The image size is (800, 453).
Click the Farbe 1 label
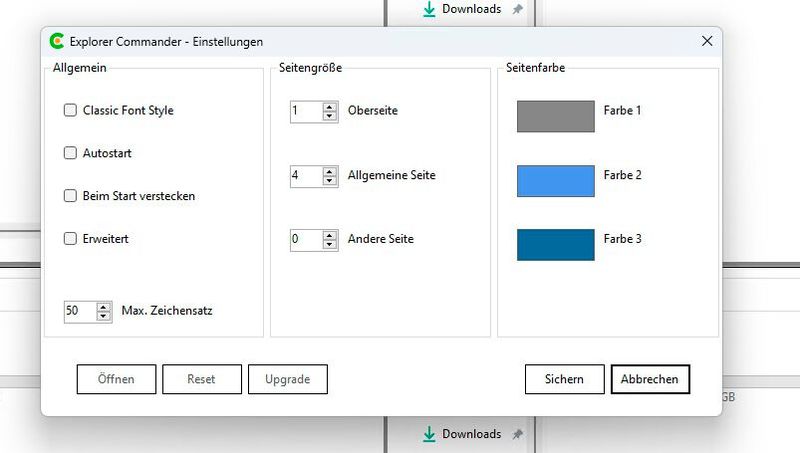pos(622,110)
